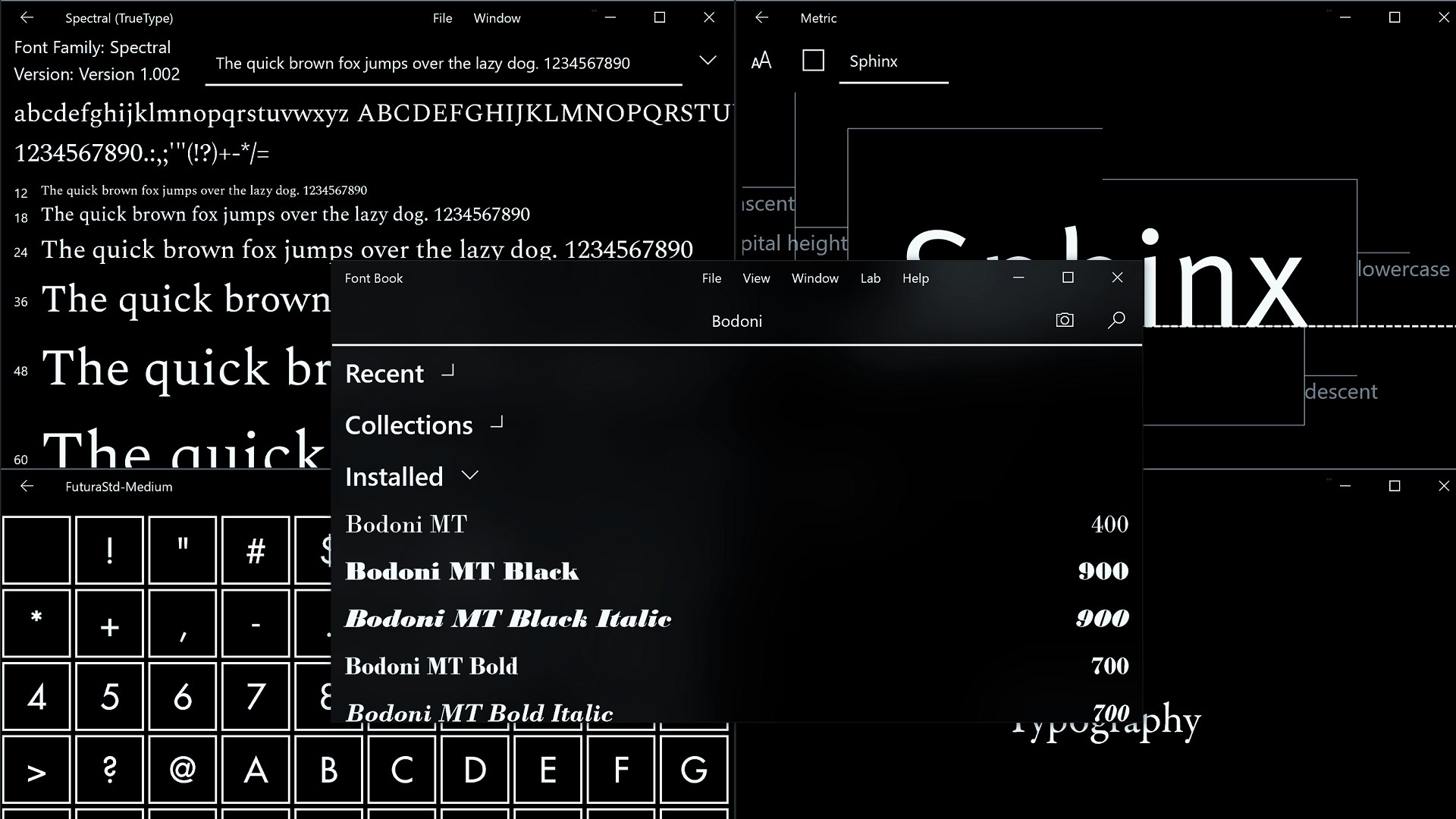The width and height of the screenshot is (1456, 819).
Task: Open the sample text dropdown chevron
Action: [x=708, y=61]
